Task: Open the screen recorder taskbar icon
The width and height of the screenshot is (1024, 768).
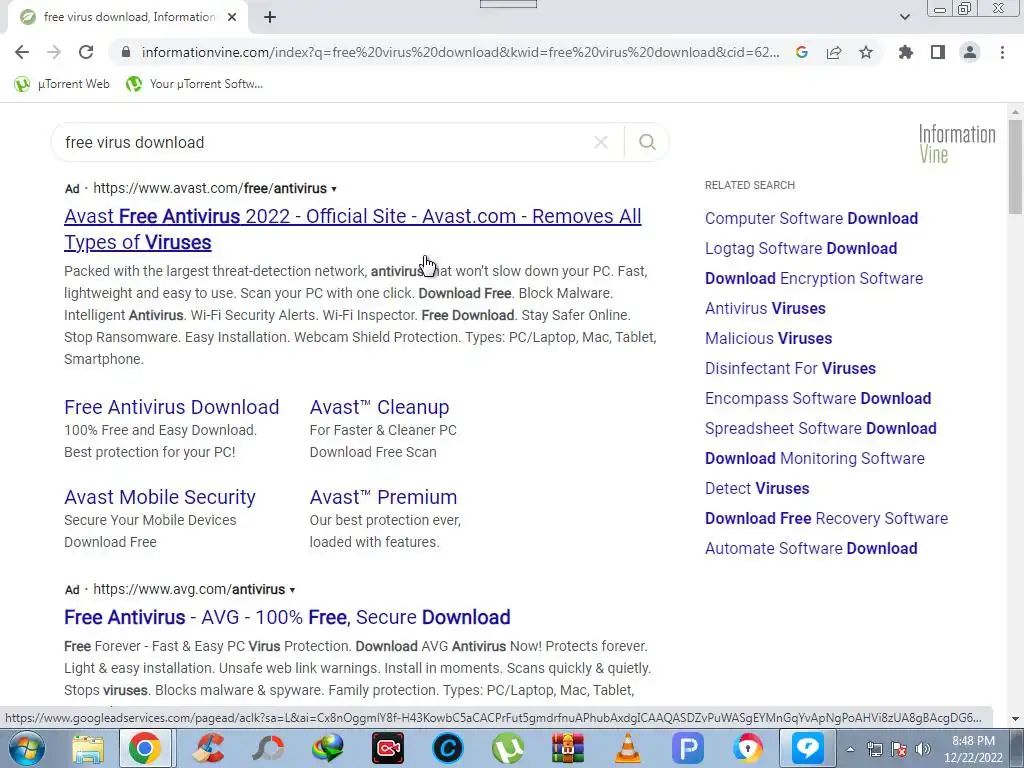Action: (x=388, y=748)
